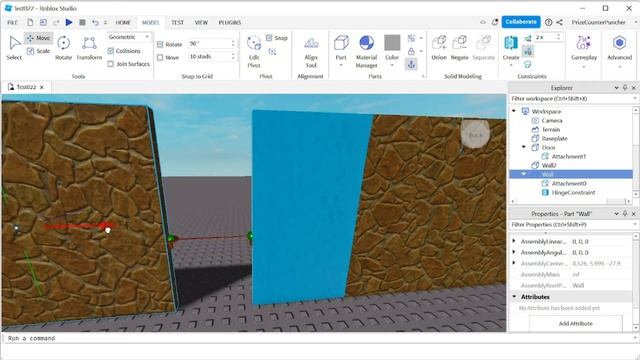Close the Test022 document tab
Image resolution: width=640 pixels, height=360 pixels.
tap(42, 87)
